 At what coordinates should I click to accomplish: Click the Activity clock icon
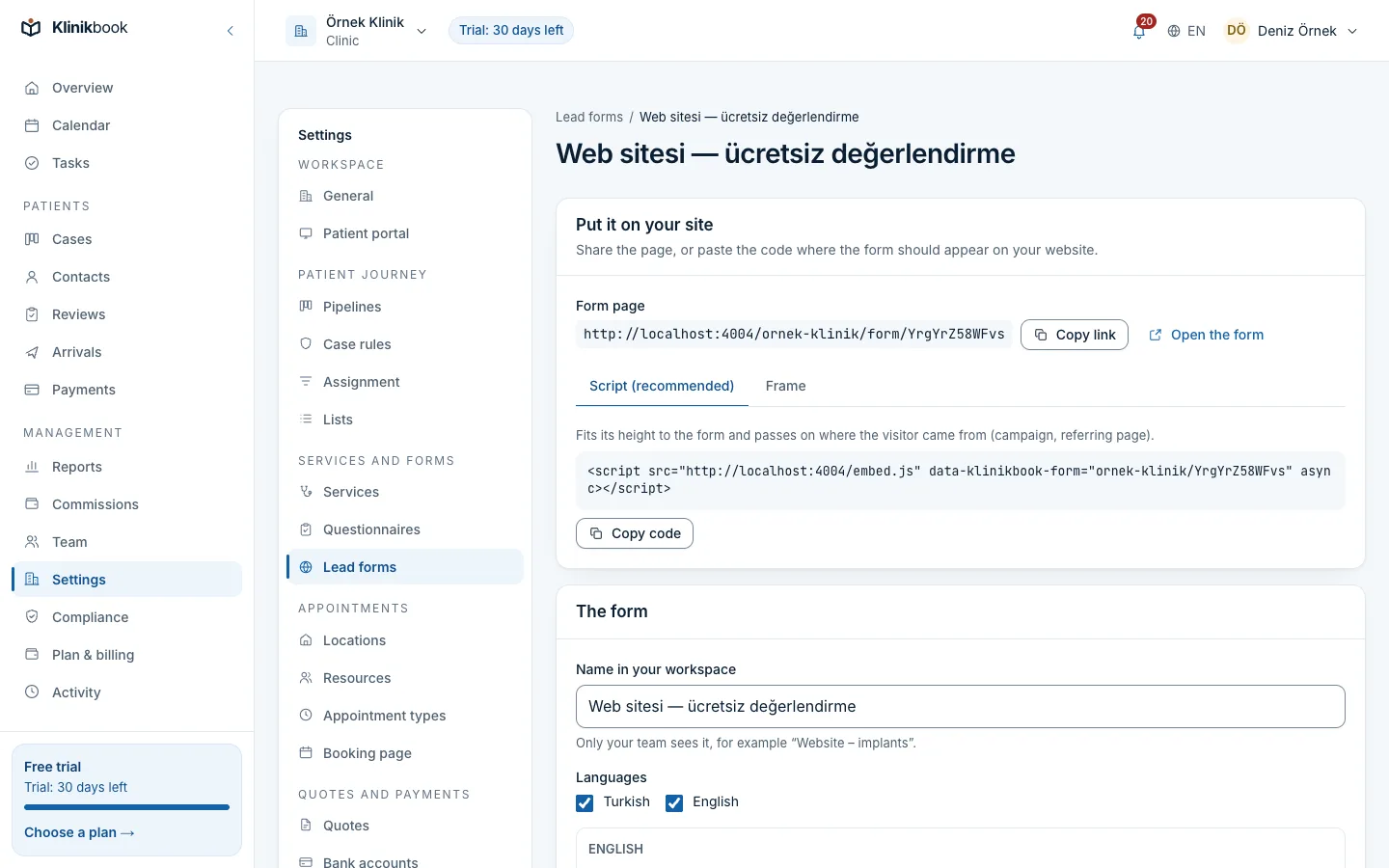point(32,692)
